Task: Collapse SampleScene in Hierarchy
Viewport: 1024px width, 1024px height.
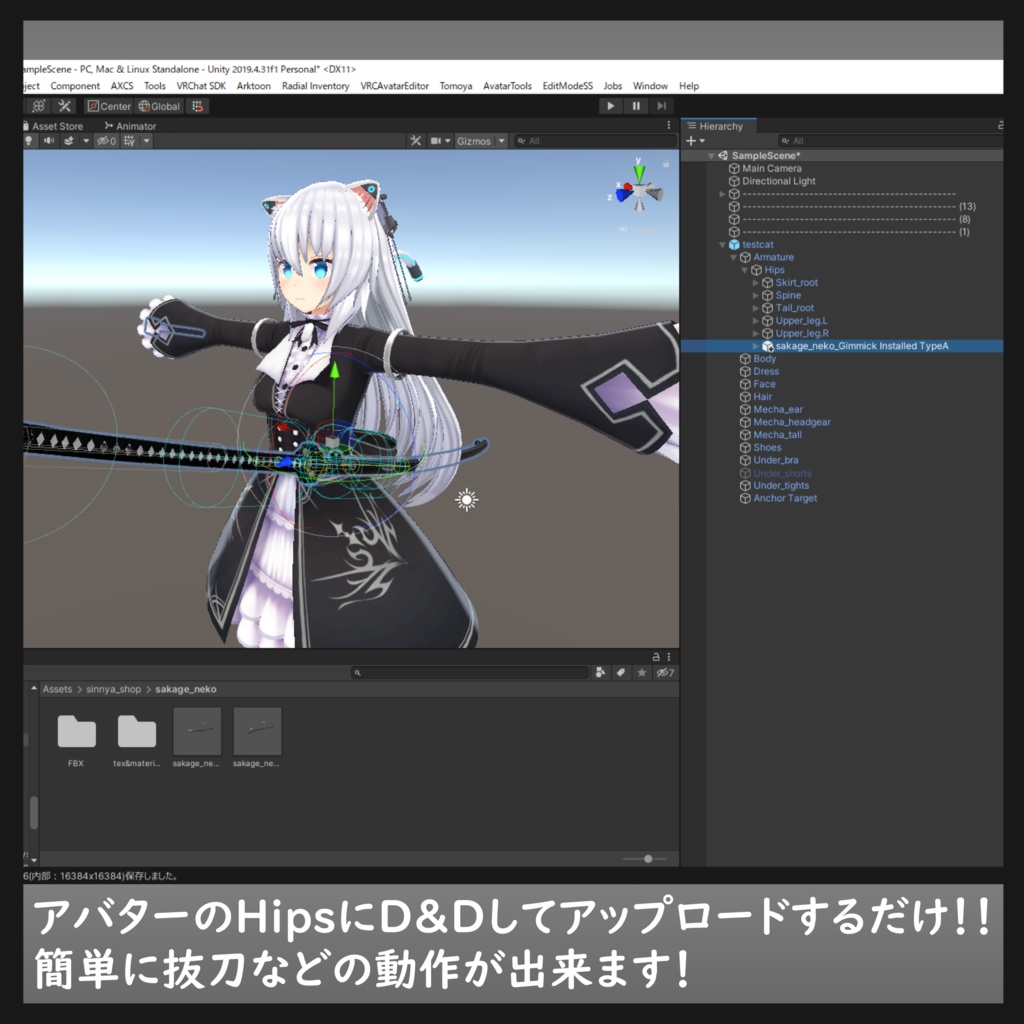Action: point(711,155)
